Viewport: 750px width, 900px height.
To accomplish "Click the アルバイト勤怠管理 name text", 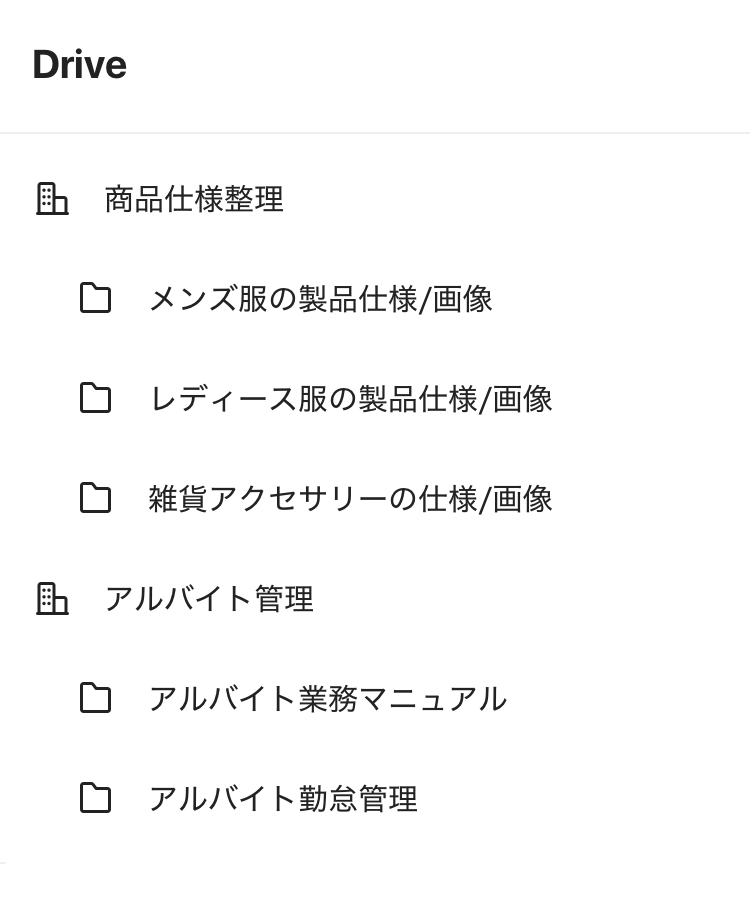I will point(283,799).
